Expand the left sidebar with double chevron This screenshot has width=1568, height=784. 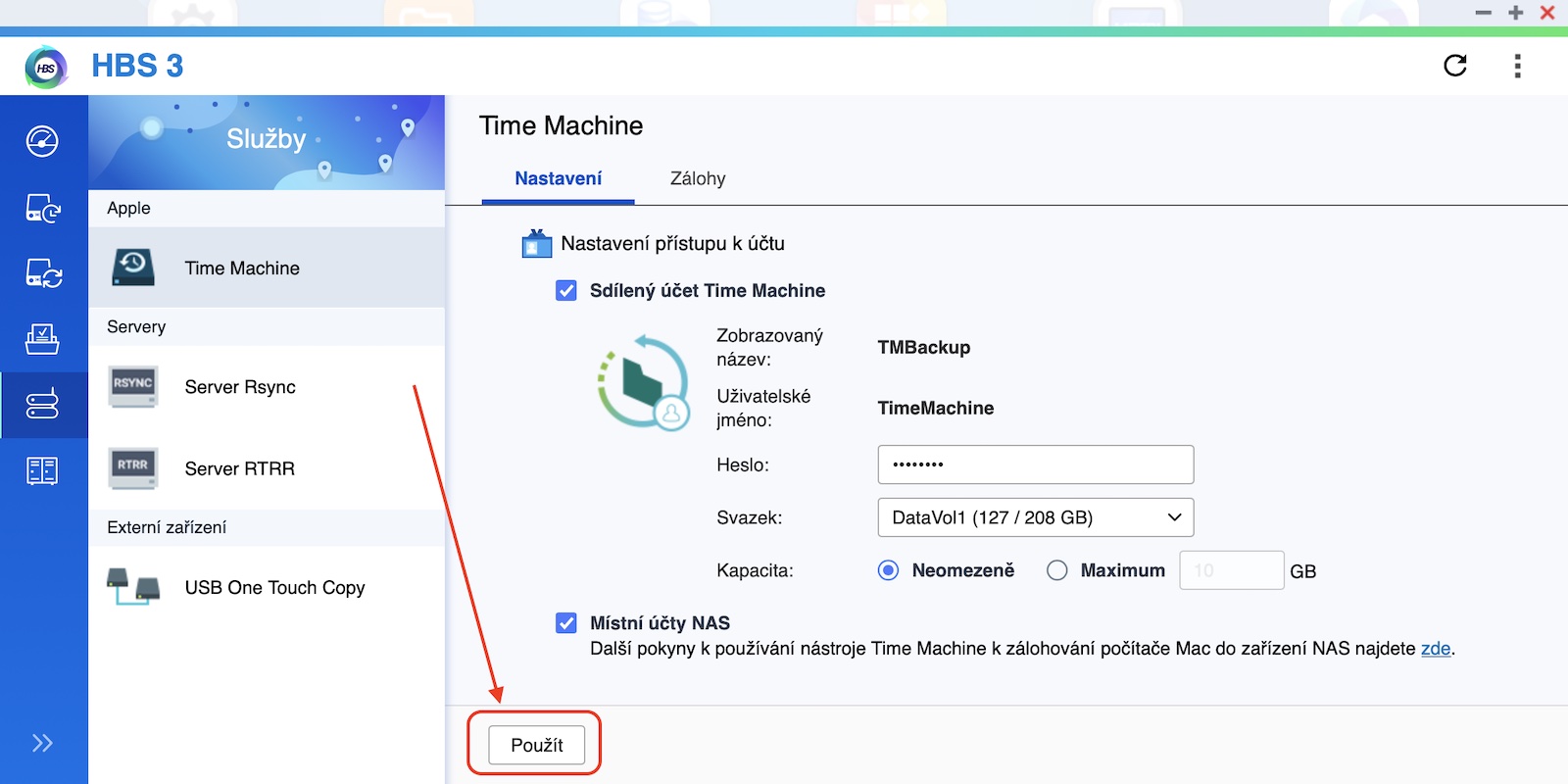click(42, 743)
